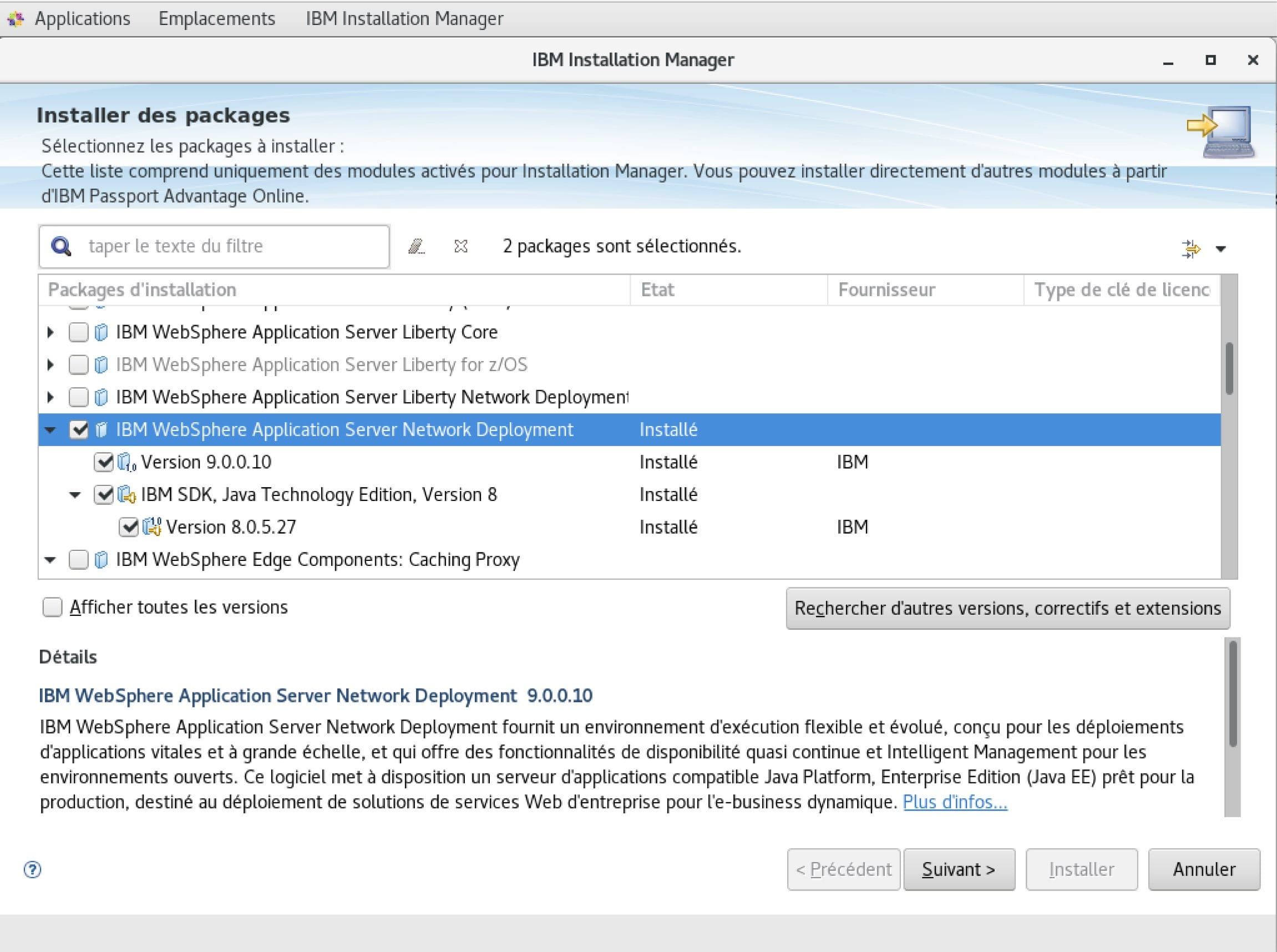Enable Afficher toutes les versions
The image size is (1277, 952).
53,607
